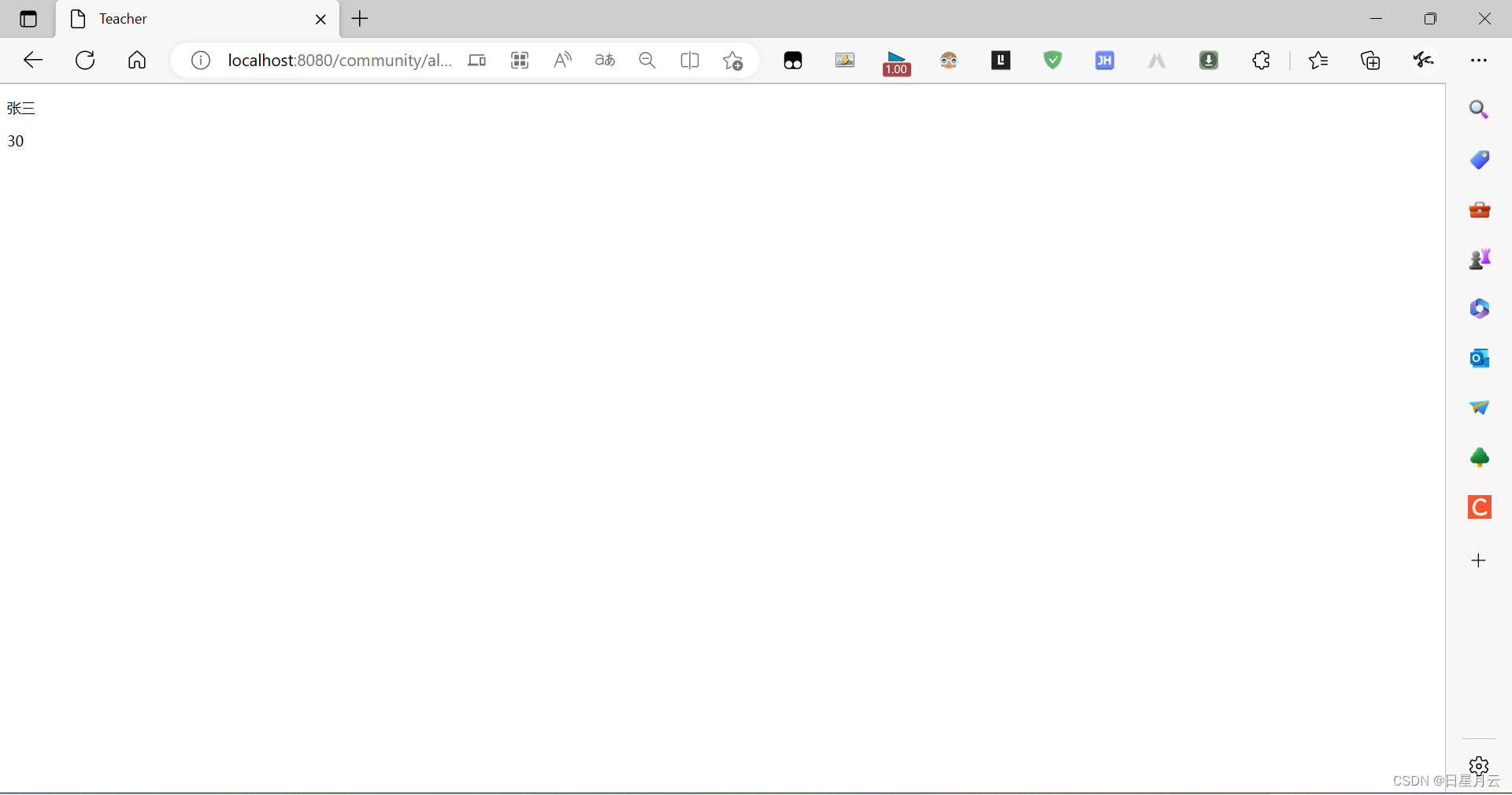Click the value 30 on page
The height and width of the screenshot is (795, 1512).
coord(16,141)
